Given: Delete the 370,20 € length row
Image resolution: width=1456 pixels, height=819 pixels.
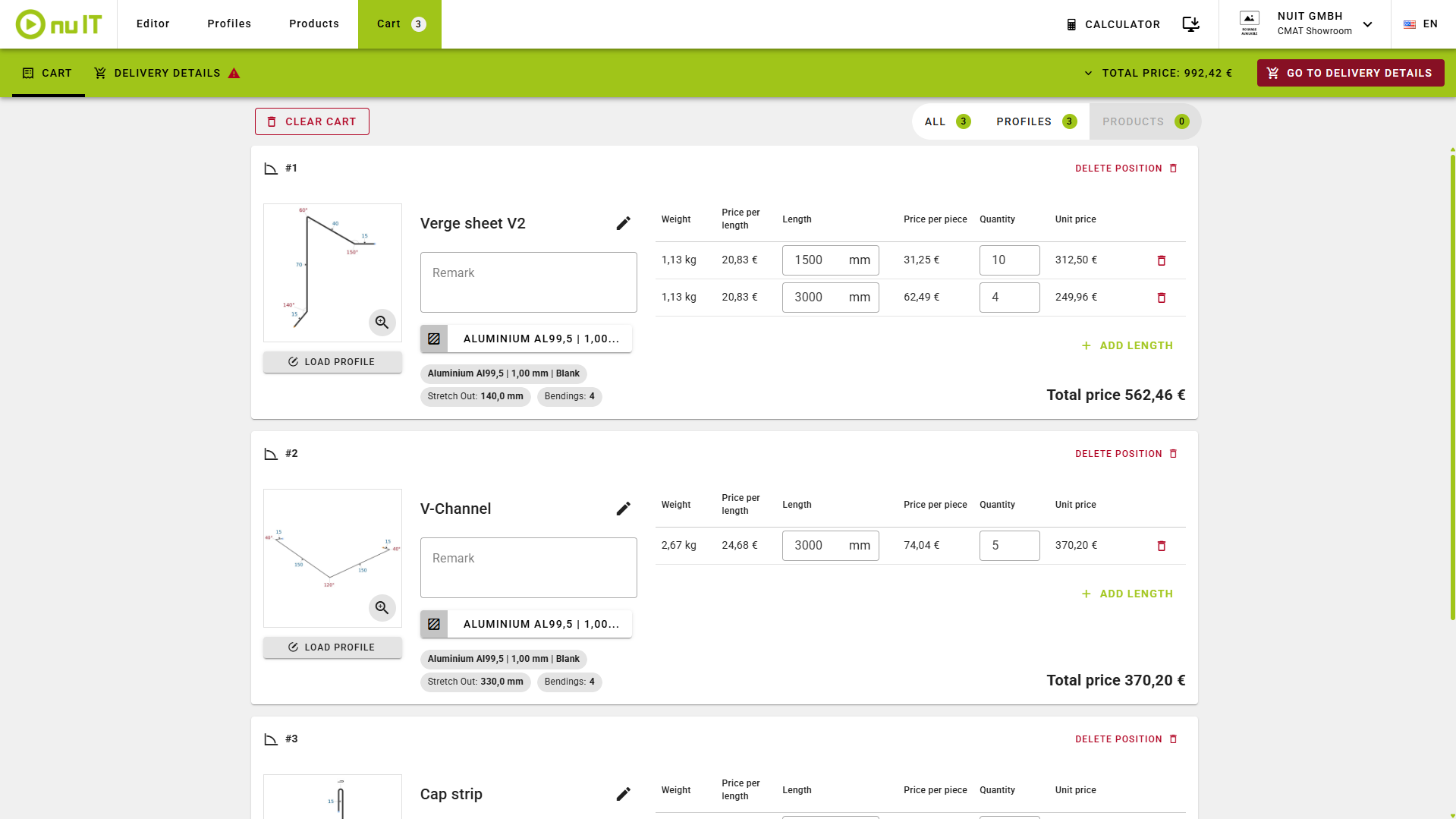Looking at the screenshot, I should pyautogui.click(x=1161, y=546).
